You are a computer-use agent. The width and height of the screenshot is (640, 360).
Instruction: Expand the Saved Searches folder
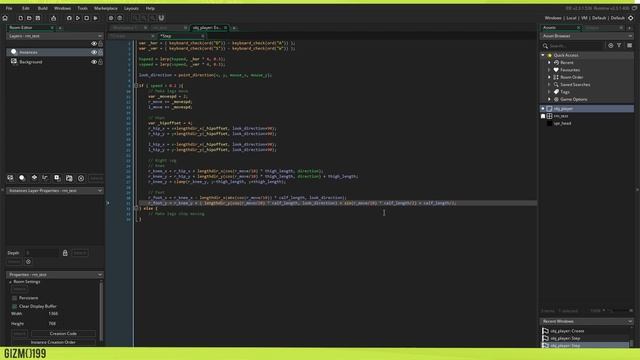pyautogui.click(x=549, y=84)
